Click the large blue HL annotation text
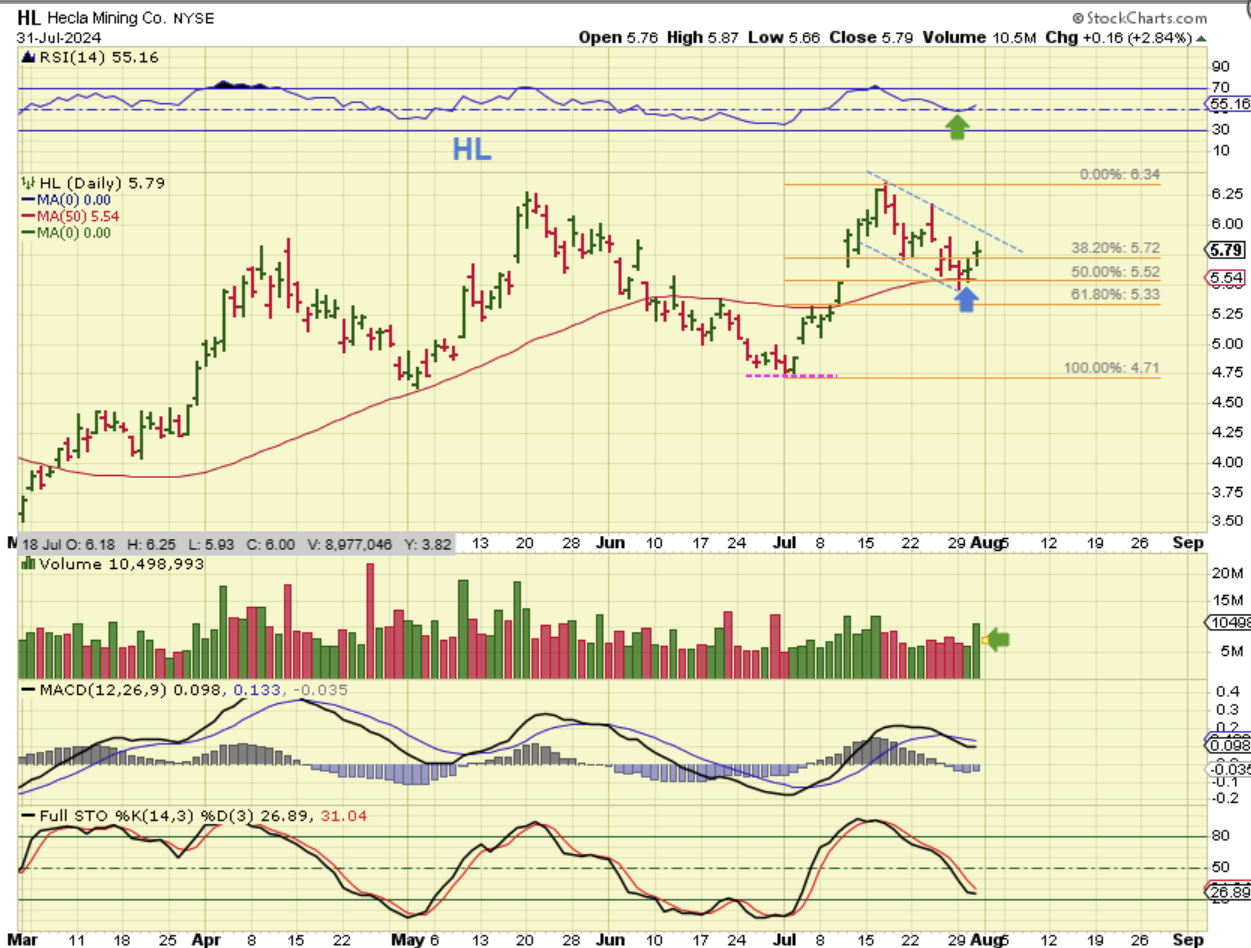1251x948 pixels. (x=472, y=150)
